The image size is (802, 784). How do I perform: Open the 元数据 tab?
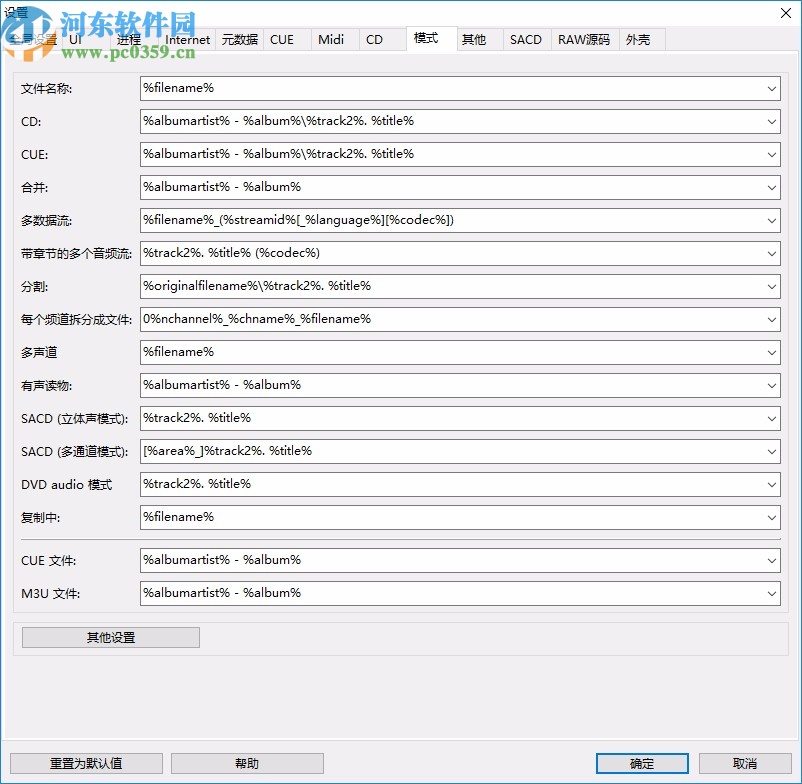pos(239,40)
